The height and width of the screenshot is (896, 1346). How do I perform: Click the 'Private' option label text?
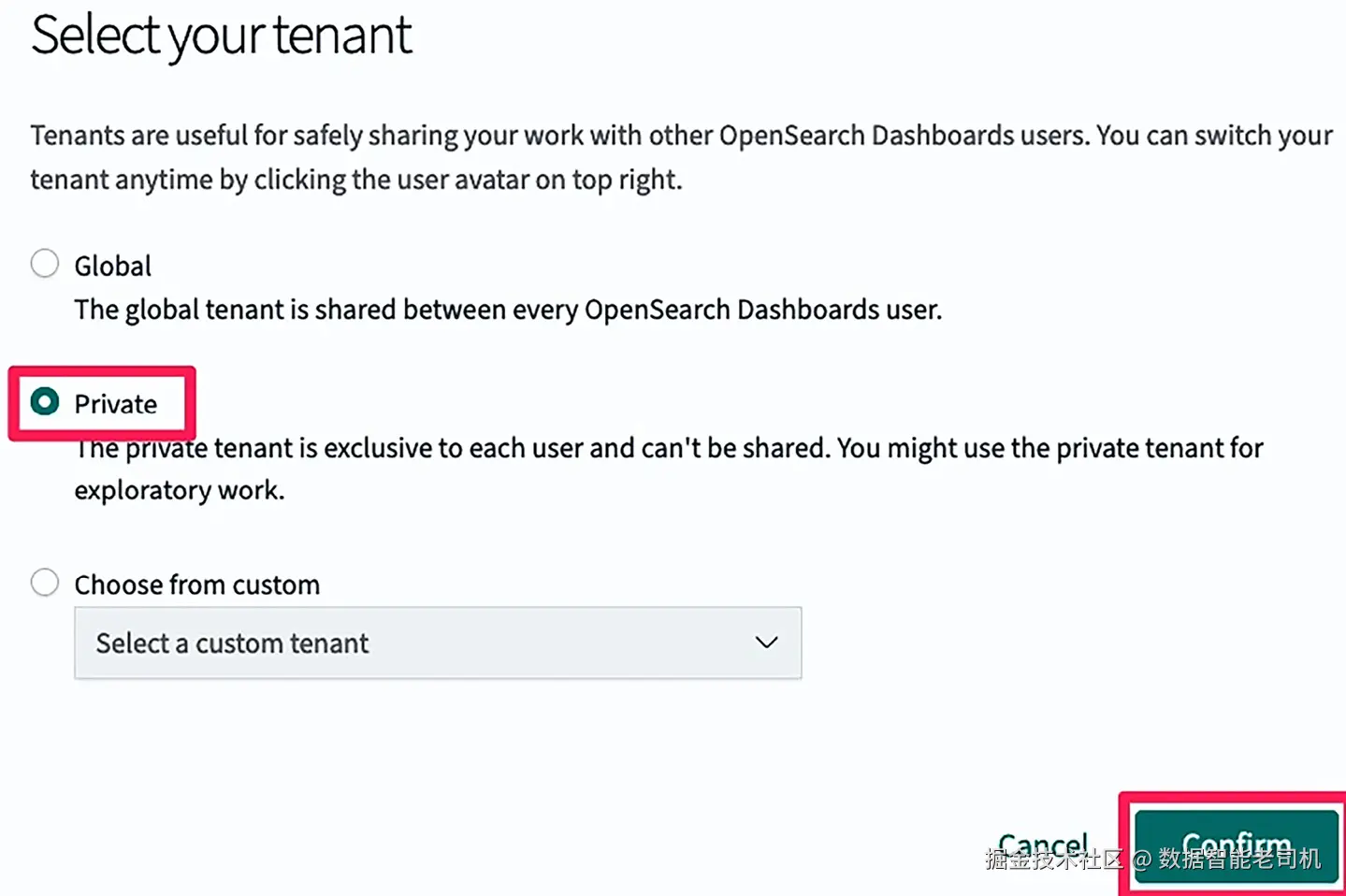pyautogui.click(x=116, y=404)
